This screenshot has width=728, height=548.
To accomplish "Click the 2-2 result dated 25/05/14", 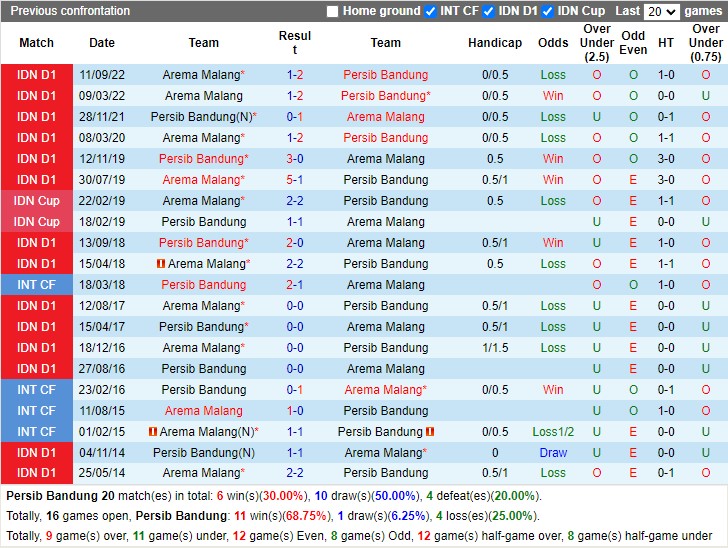I will tap(295, 473).
